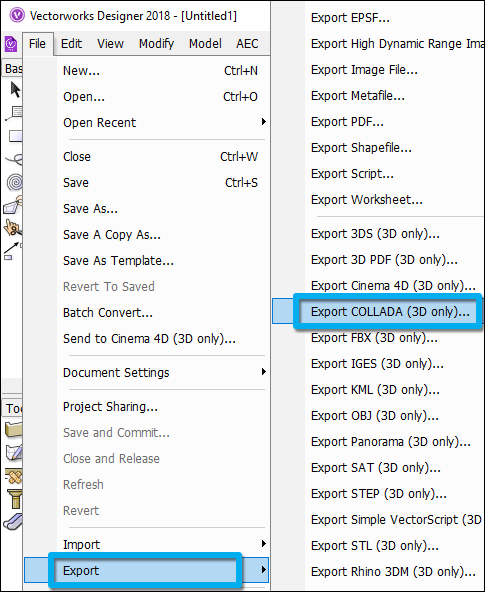Pick the Column tool icon
The width and height of the screenshot is (485, 592).
pos(15,499)
